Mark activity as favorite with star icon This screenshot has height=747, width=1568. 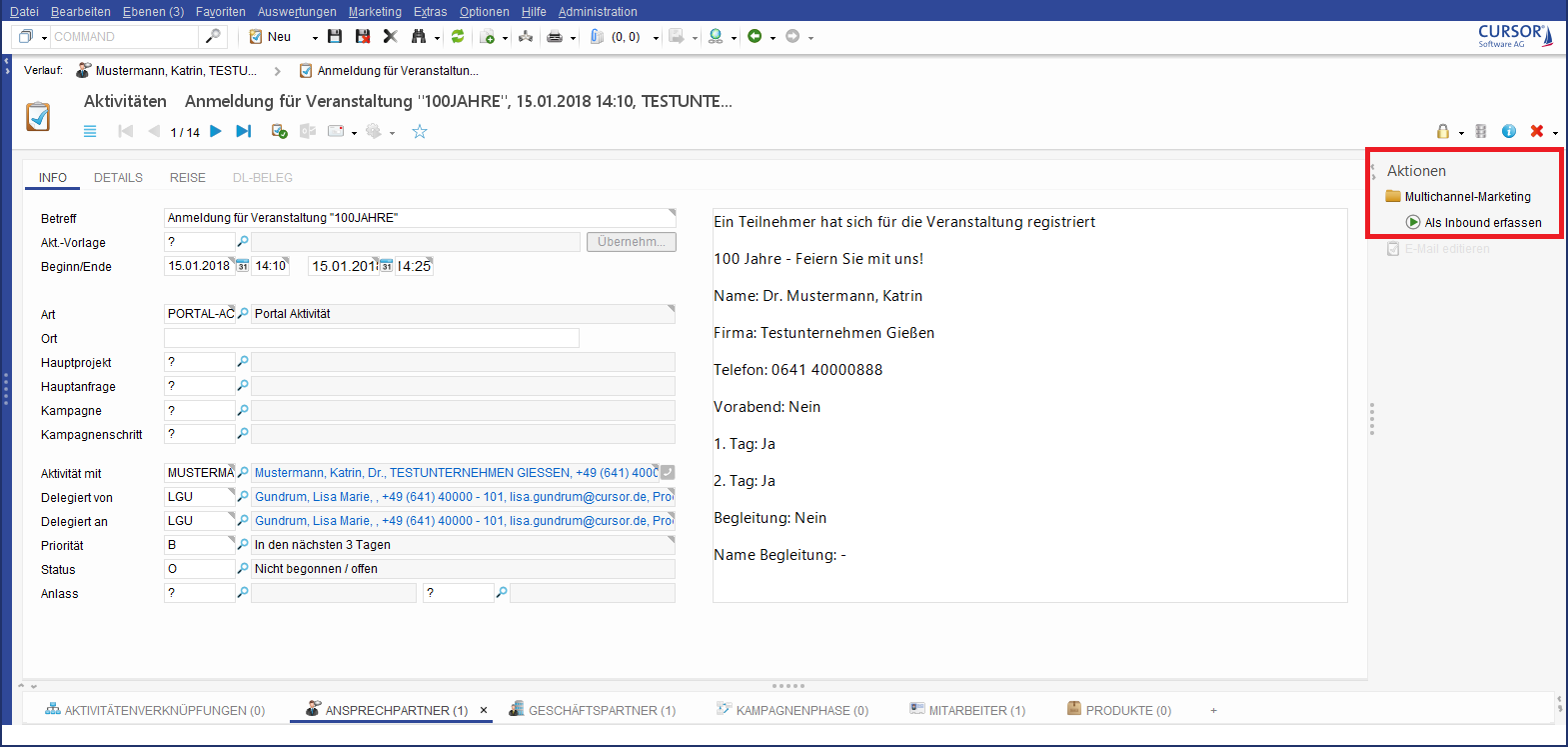click(x=420, y=132)
